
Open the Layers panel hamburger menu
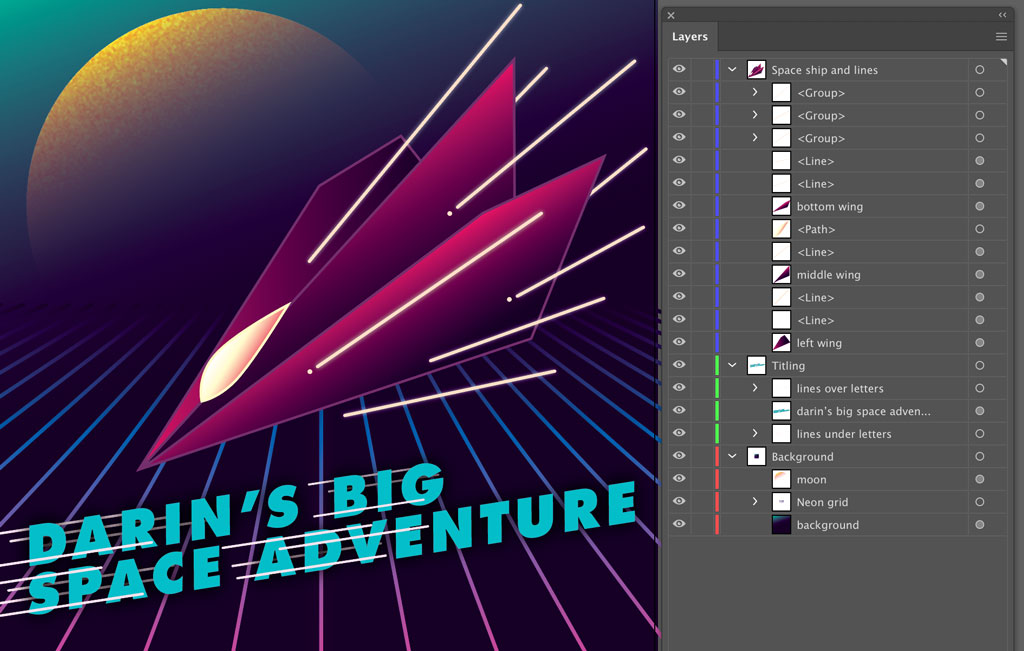tap(1001, 37)
